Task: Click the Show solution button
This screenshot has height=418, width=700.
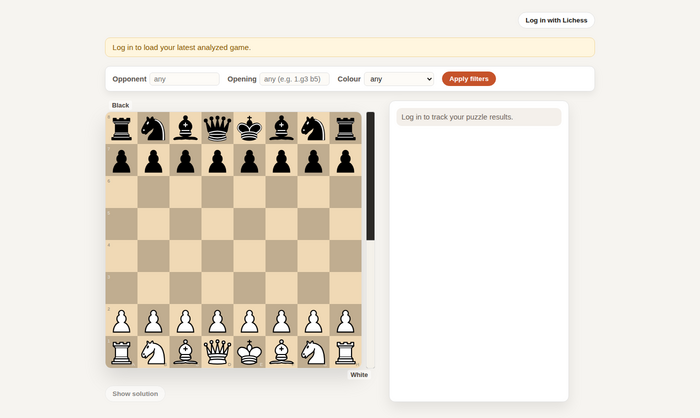Action: coord(135,393)
